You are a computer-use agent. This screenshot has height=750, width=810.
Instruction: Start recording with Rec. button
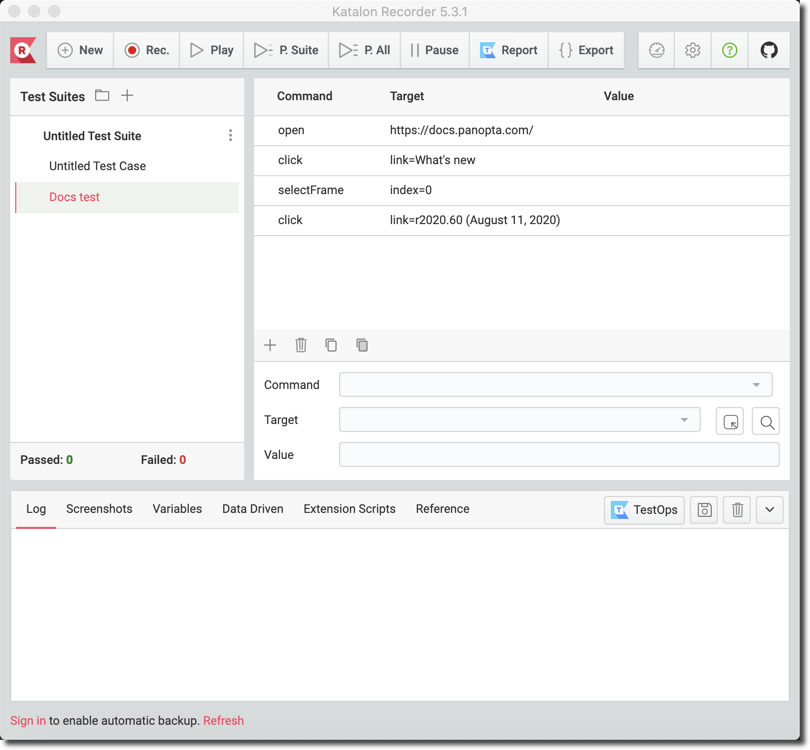(147, 50)
